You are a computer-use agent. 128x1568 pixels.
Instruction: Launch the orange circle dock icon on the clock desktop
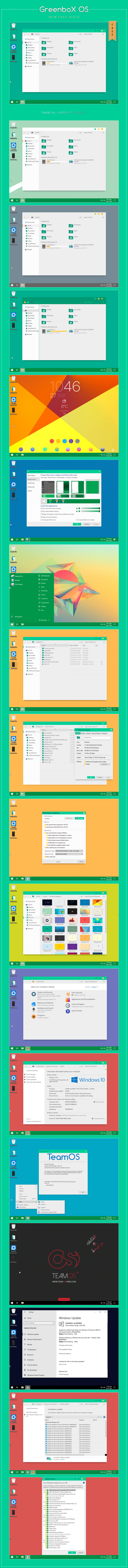point(58,441)
